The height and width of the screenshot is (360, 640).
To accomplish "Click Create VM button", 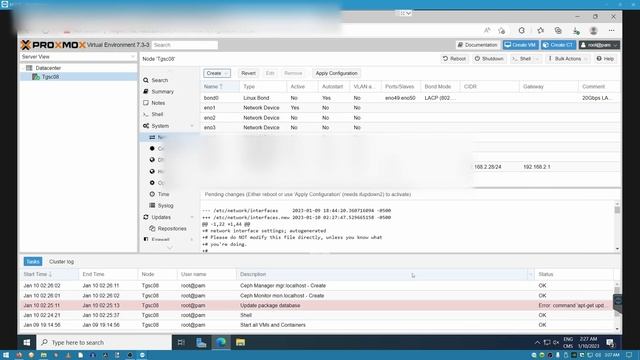I will [520, 45].
